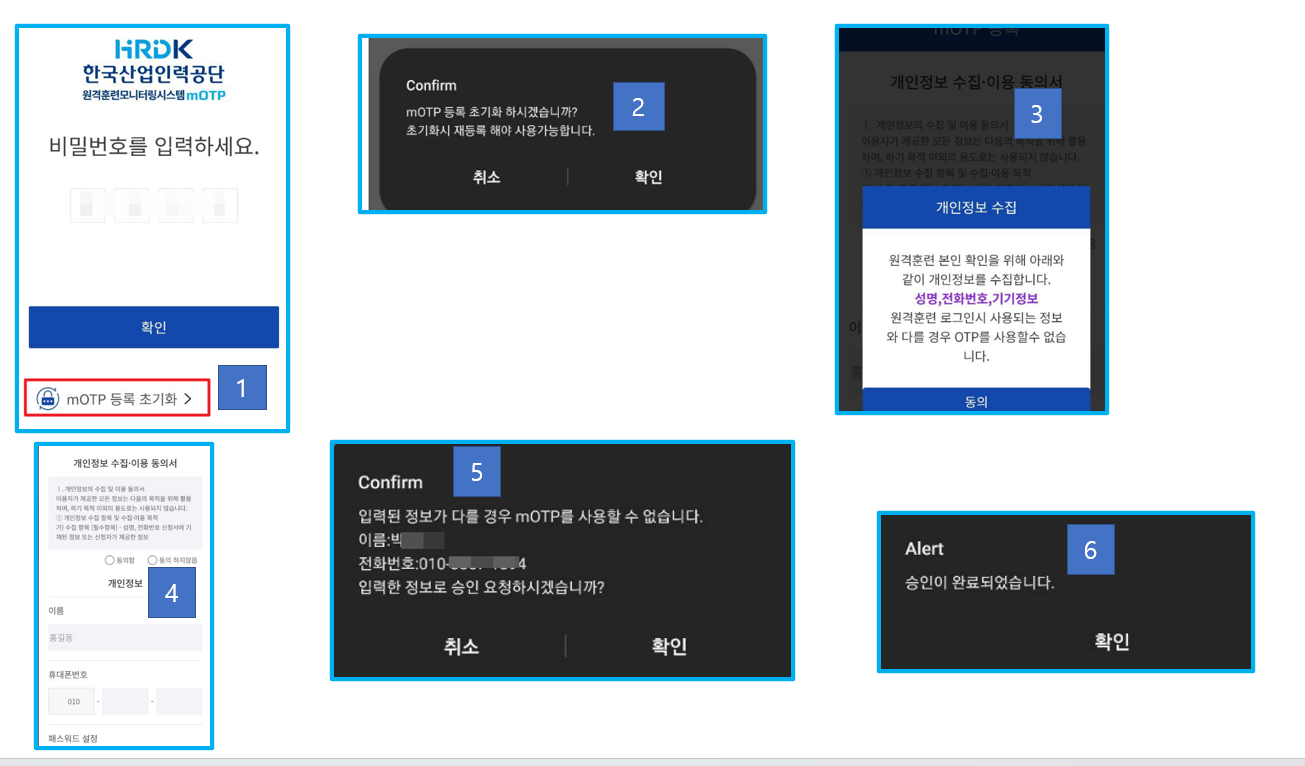Click the blue number 1 marker
1305x766 pixels.
pyautogui.click(x=243, y=388)
